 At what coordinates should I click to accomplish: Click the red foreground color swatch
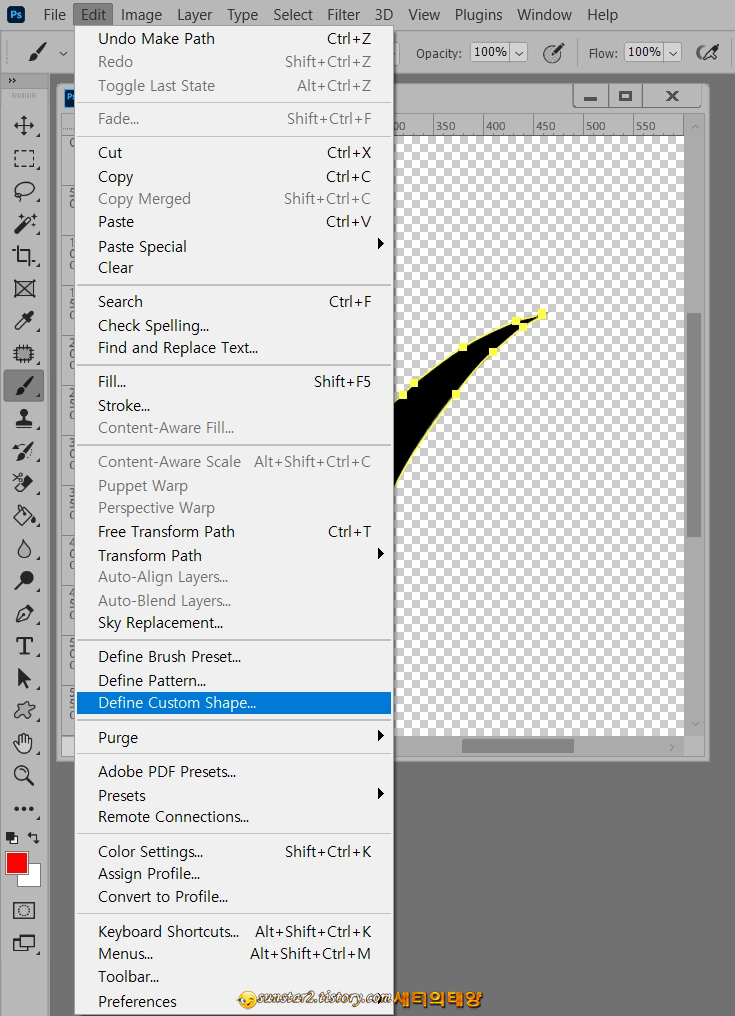[x=16, y=862]
